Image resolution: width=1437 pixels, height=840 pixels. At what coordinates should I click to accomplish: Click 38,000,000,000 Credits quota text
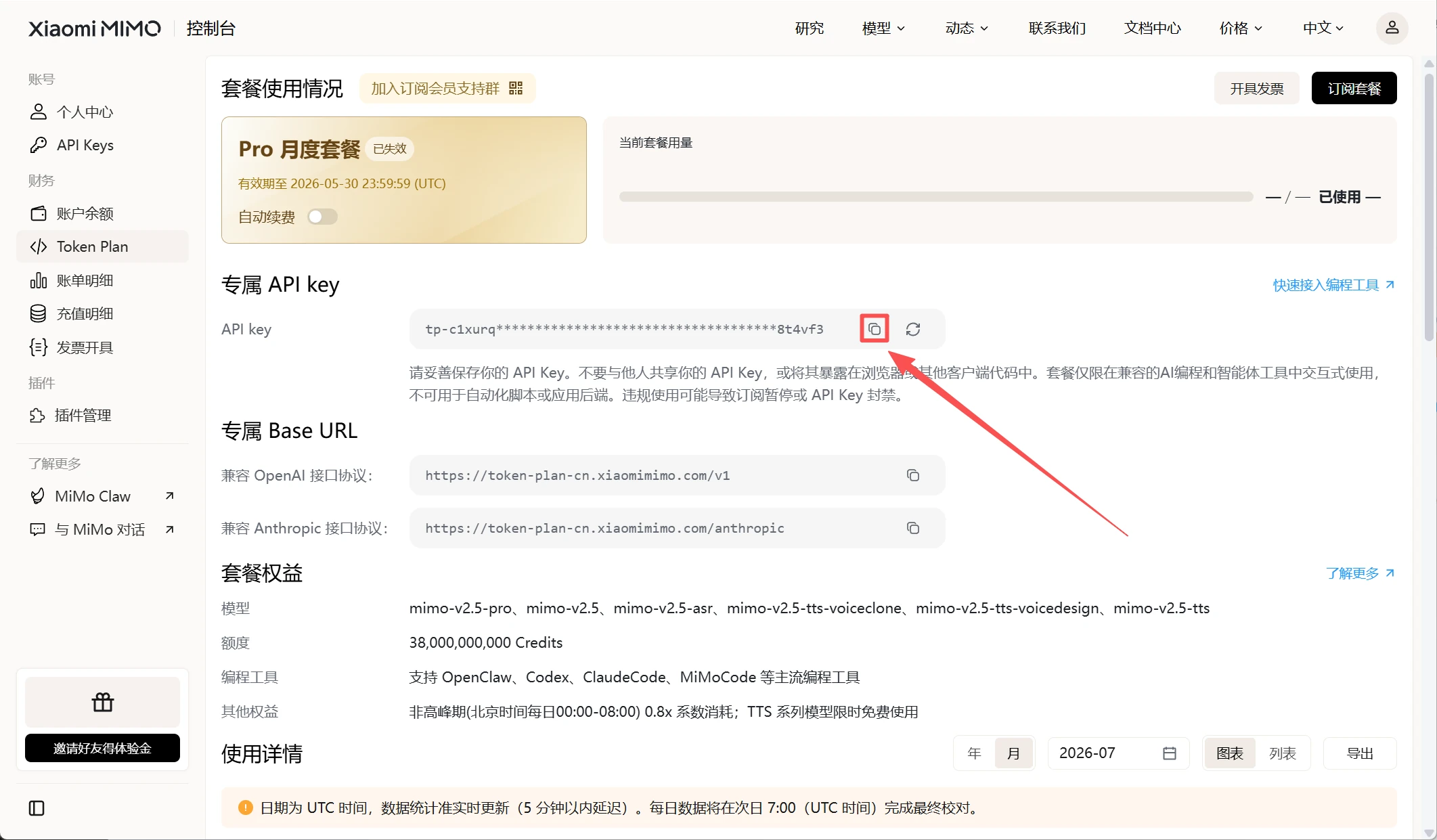click(x=486, y=642)
